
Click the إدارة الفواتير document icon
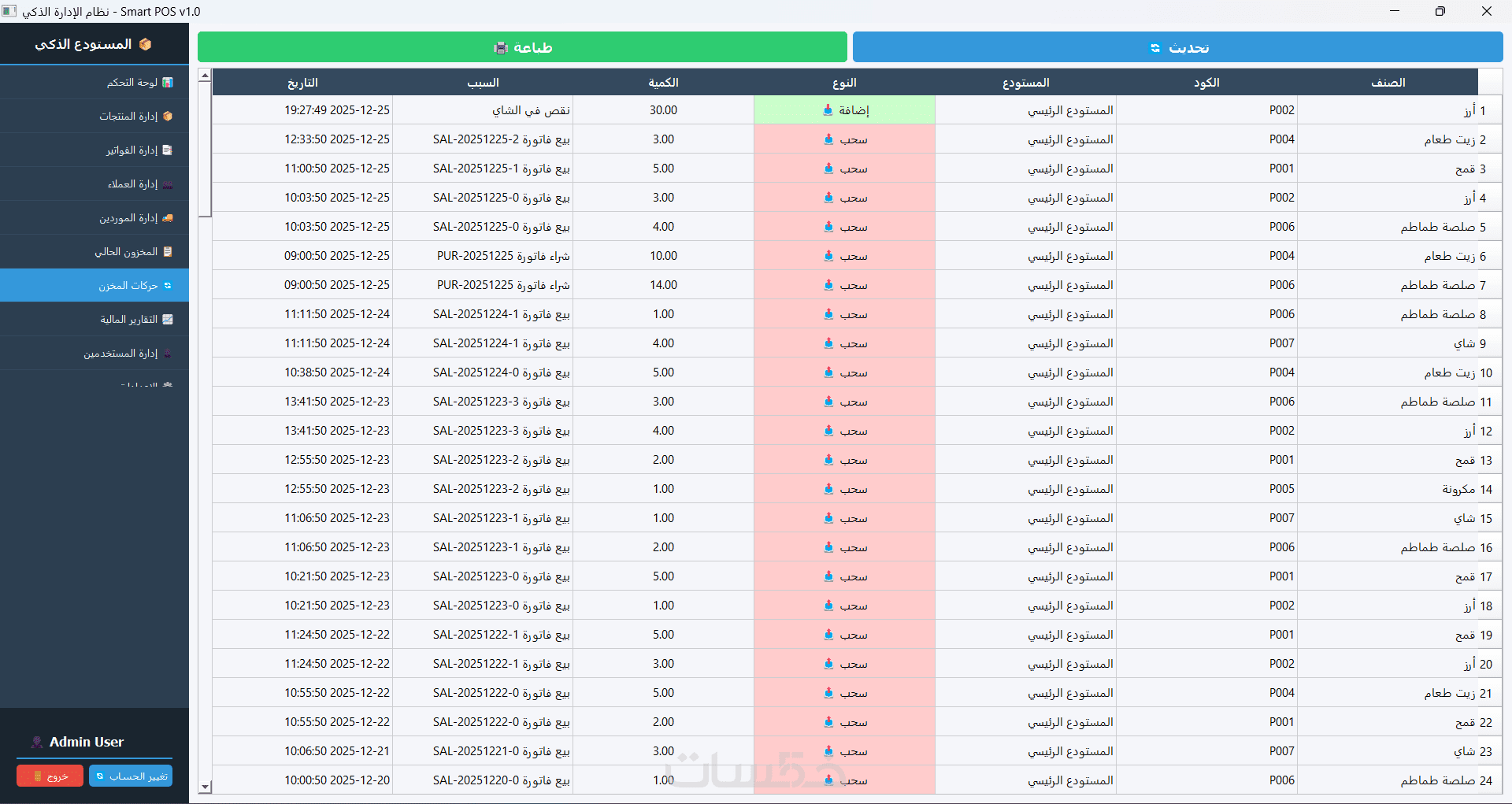[x=168, y=150]
